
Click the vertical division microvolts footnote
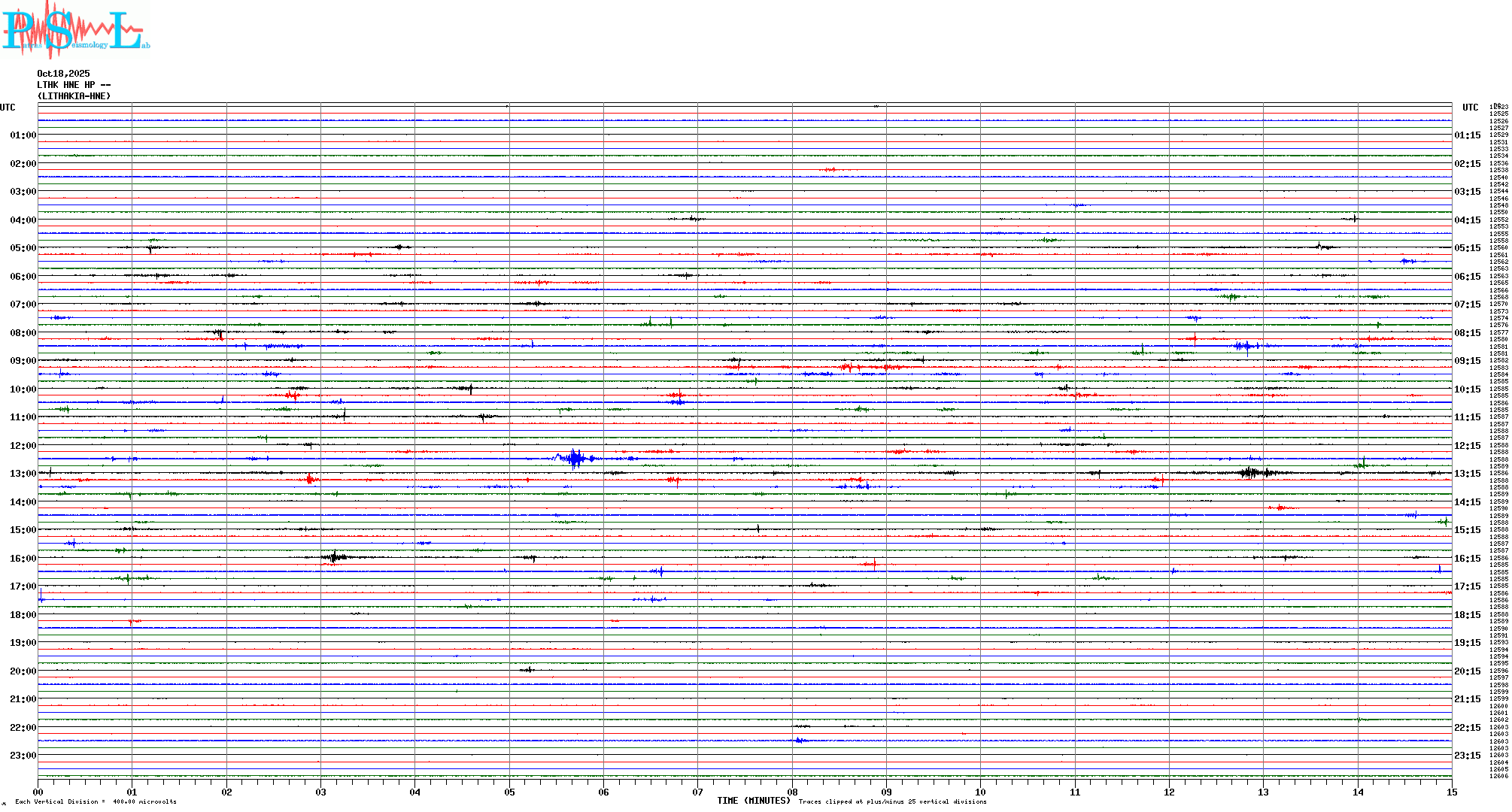96,802
